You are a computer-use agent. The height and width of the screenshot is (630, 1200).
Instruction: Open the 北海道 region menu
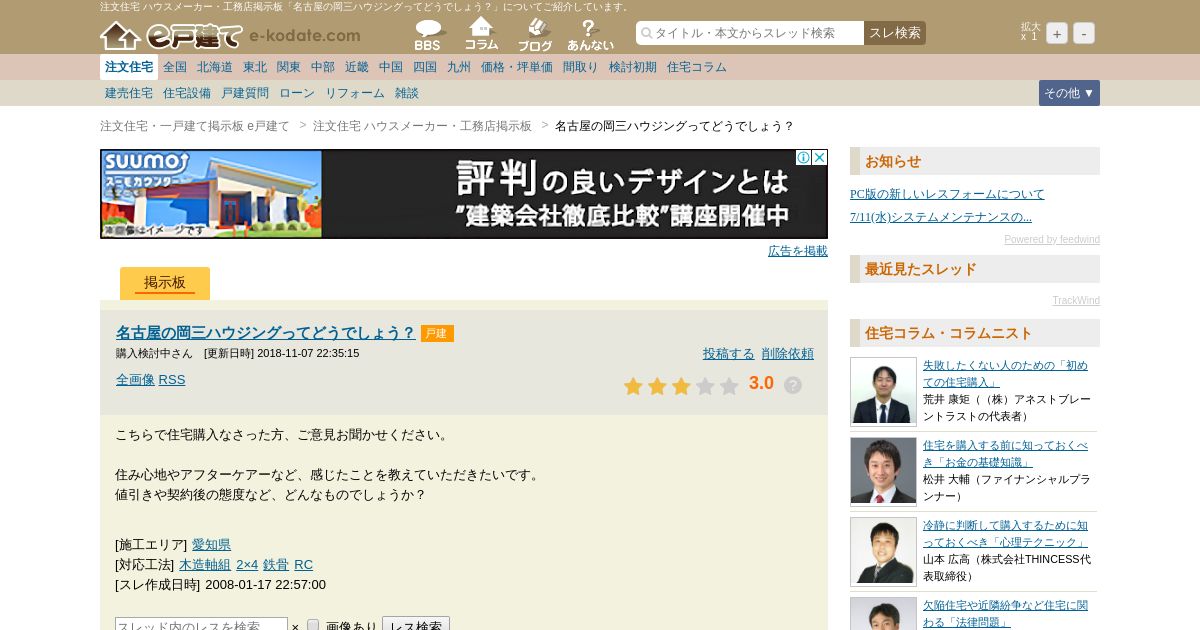[x=215, y=67]
